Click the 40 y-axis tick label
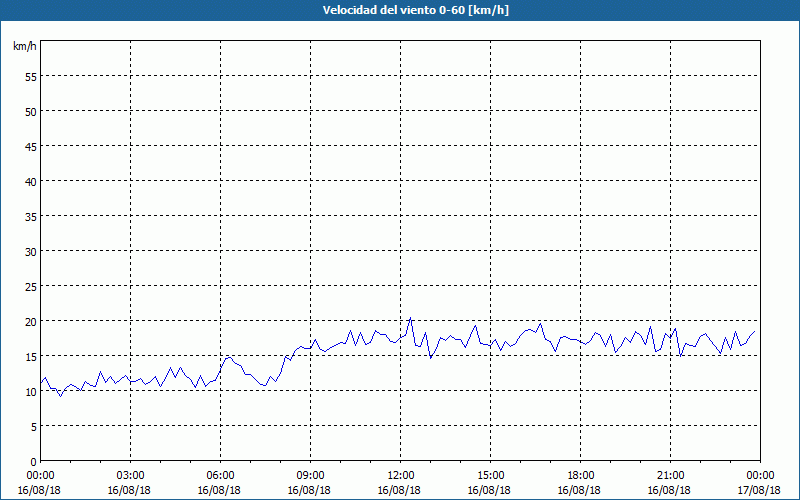 [x=31, y=181]
